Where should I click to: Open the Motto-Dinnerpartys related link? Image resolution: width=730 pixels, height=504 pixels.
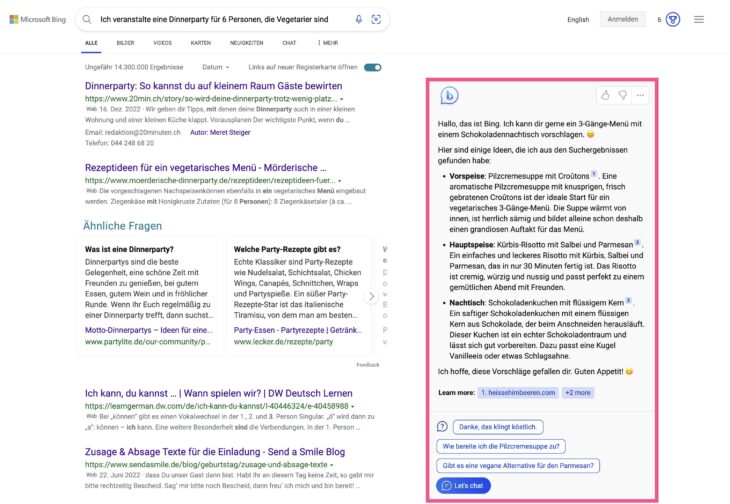coord(148,330)
